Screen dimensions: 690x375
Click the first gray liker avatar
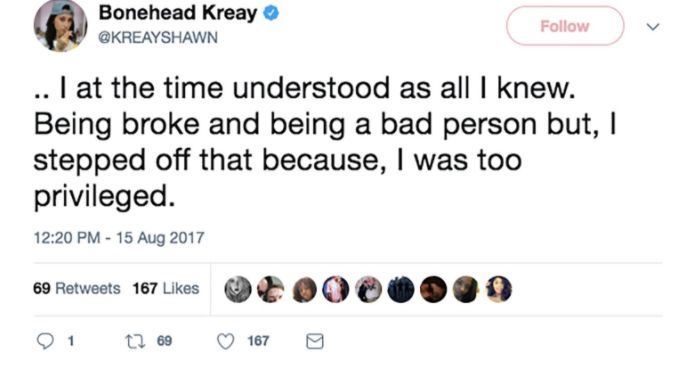click(x=238, y=289)
